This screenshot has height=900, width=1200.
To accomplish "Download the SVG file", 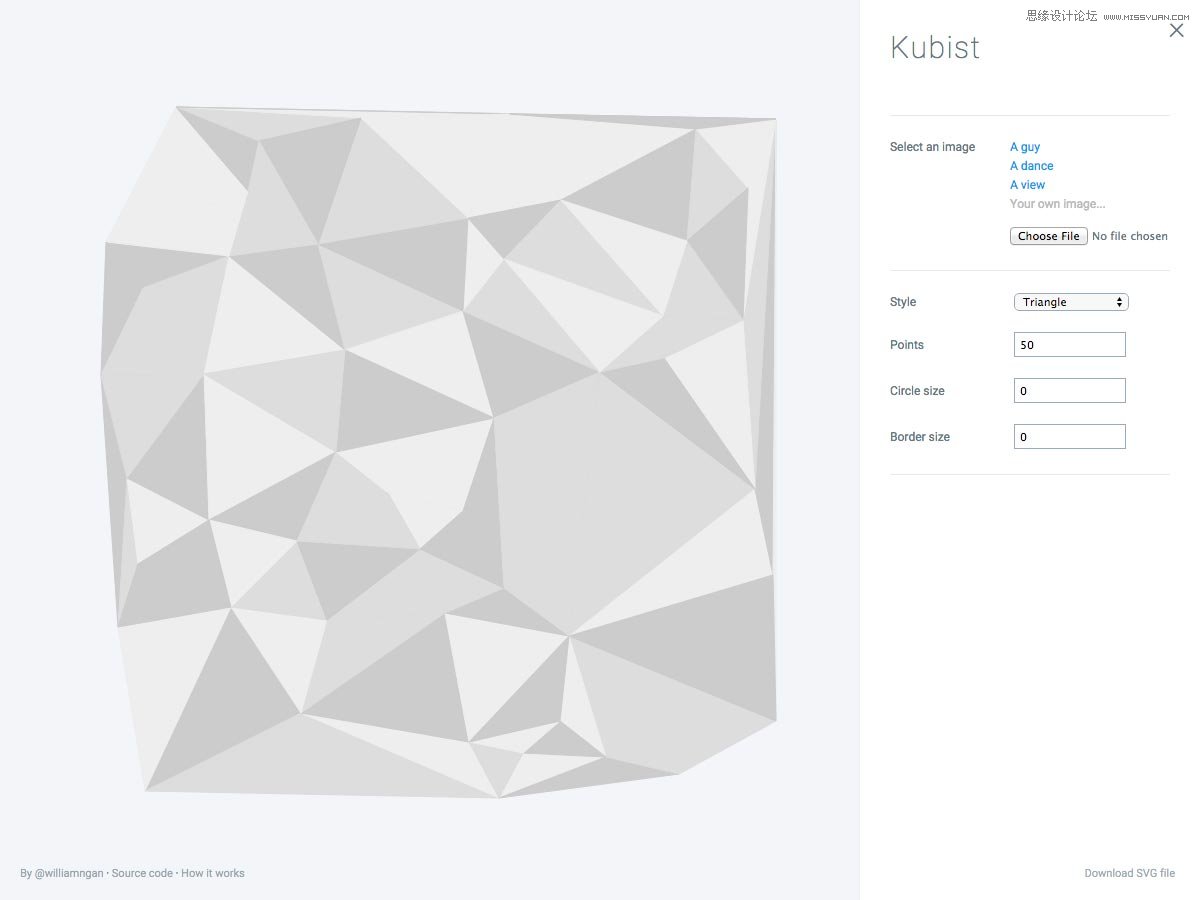I will pos(1129,873).
